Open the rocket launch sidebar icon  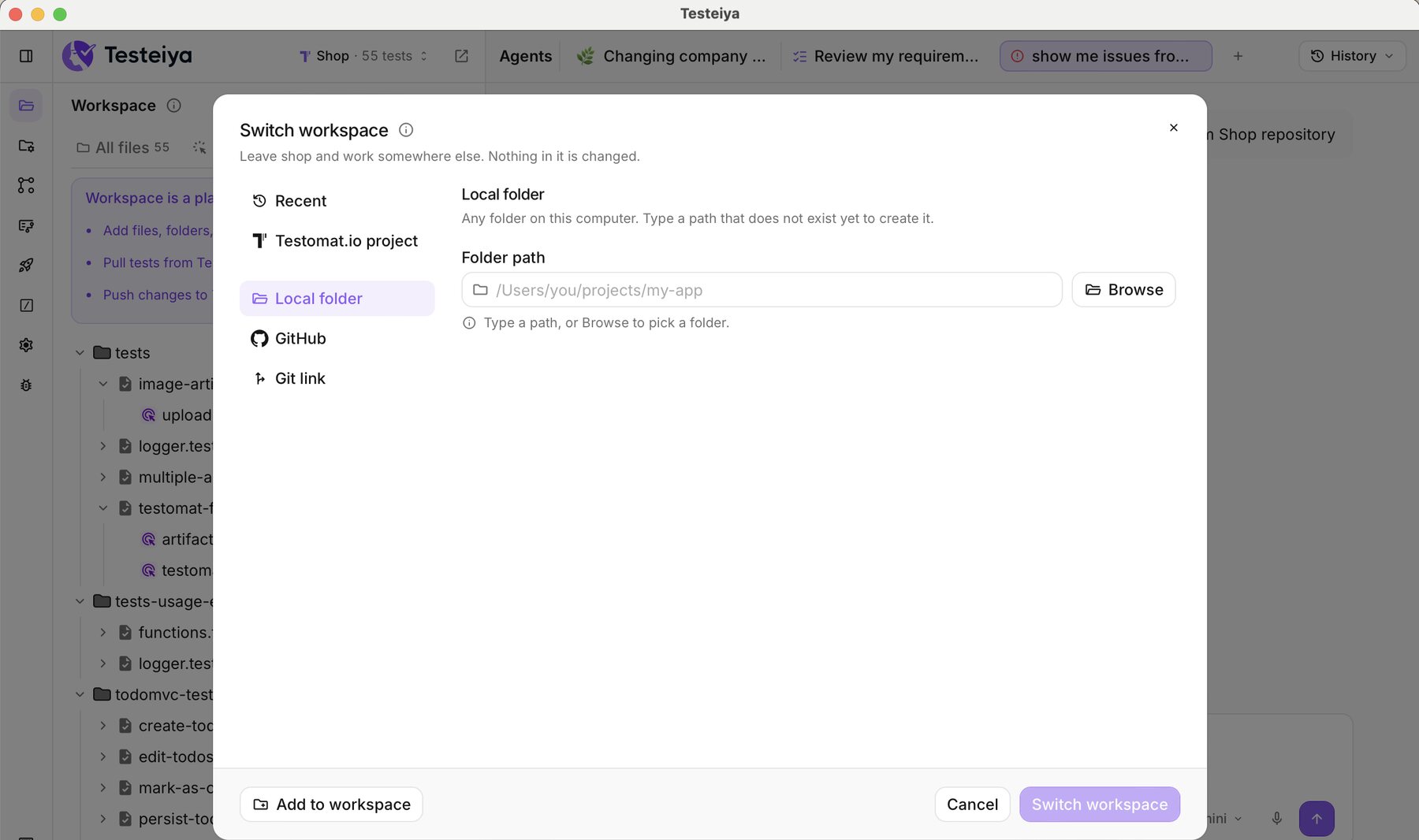click(x=26, y=265)
